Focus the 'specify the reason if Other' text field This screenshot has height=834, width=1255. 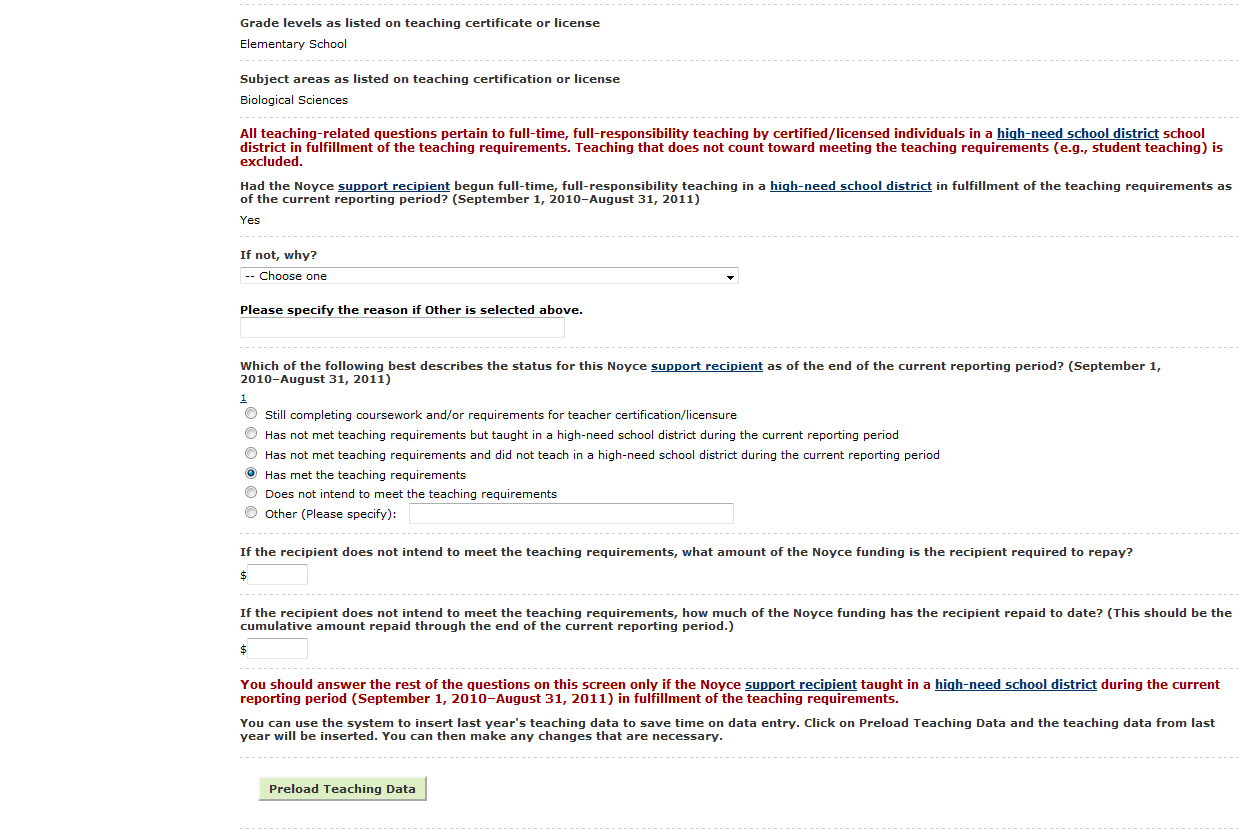(x=402, y=328)
